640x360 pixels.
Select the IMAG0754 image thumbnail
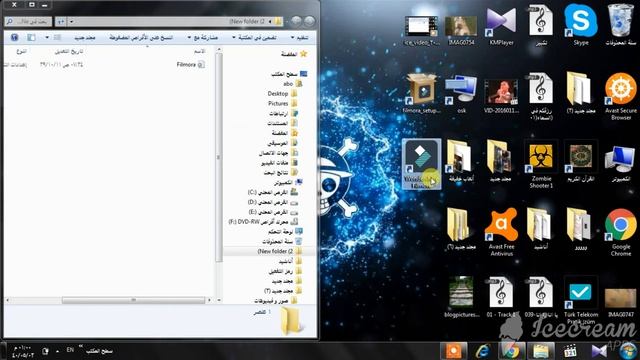point(461,29)
